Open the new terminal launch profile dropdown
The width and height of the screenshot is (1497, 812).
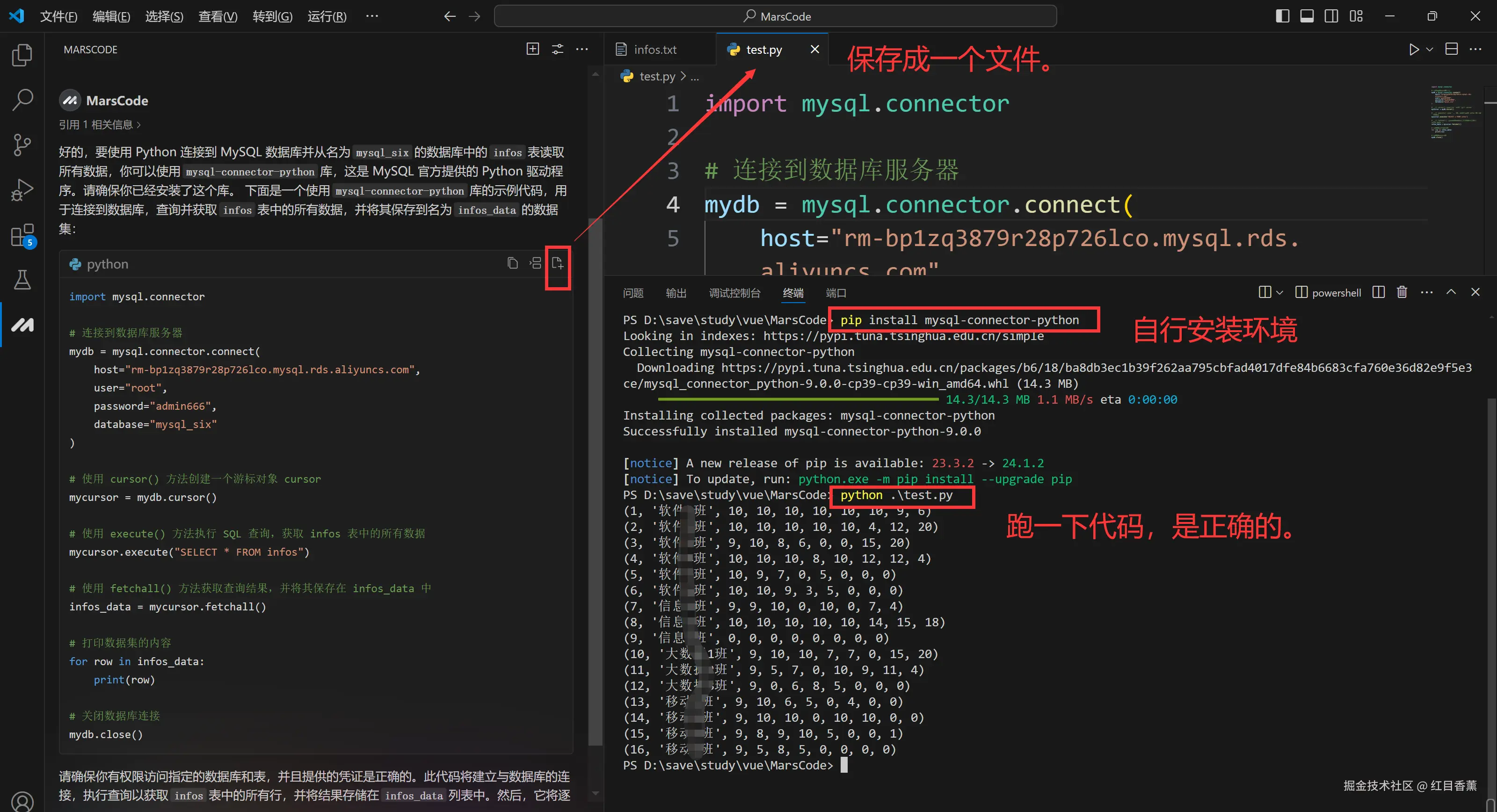pos(1279,292)
